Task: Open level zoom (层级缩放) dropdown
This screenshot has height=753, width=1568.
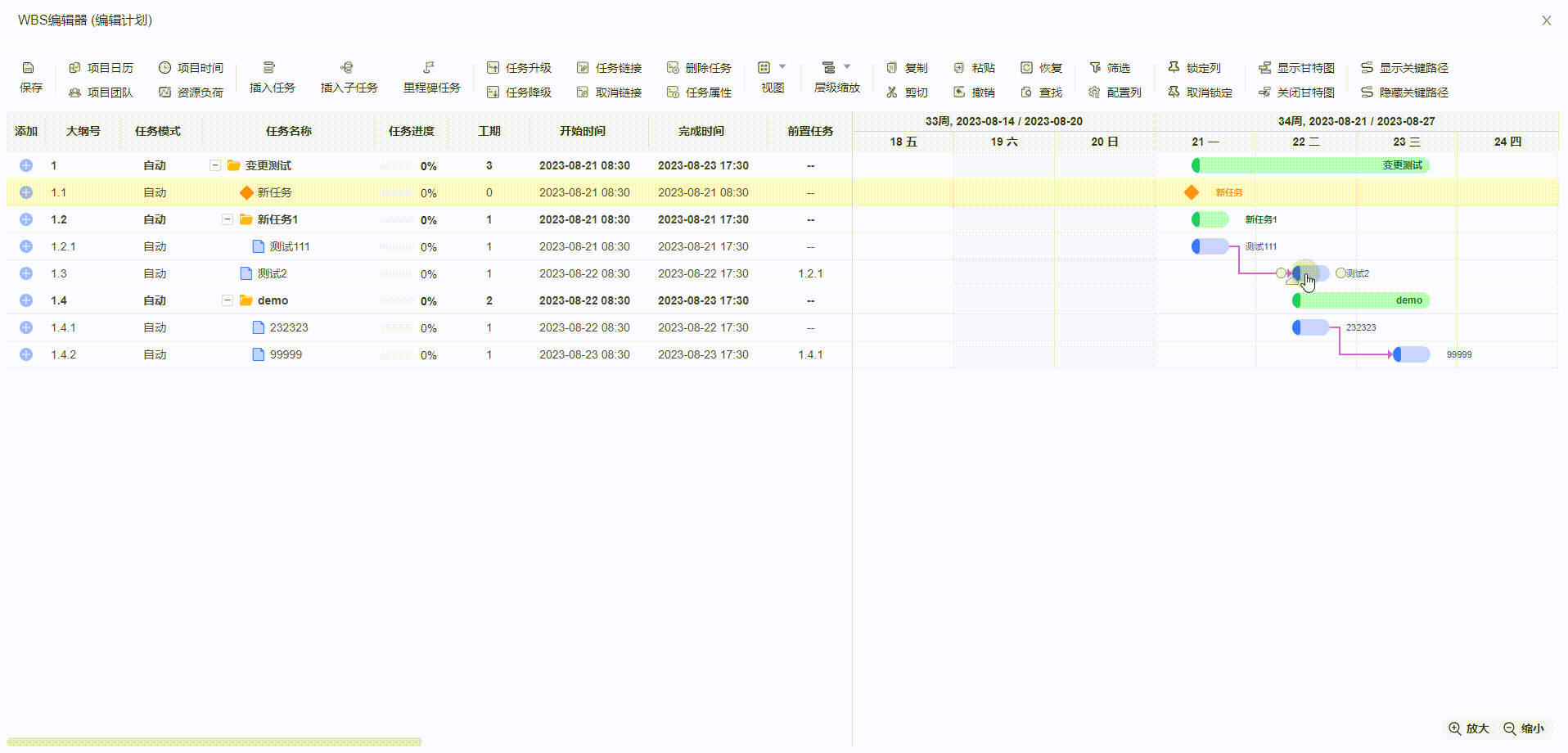Action: [x=836, y=68]
